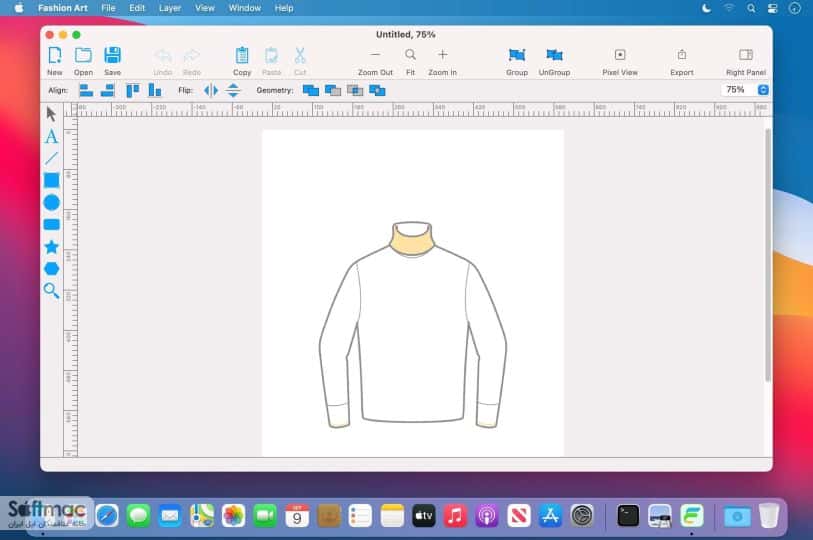
Task: Activate the magnifier zoom tool
Action: 51,290
